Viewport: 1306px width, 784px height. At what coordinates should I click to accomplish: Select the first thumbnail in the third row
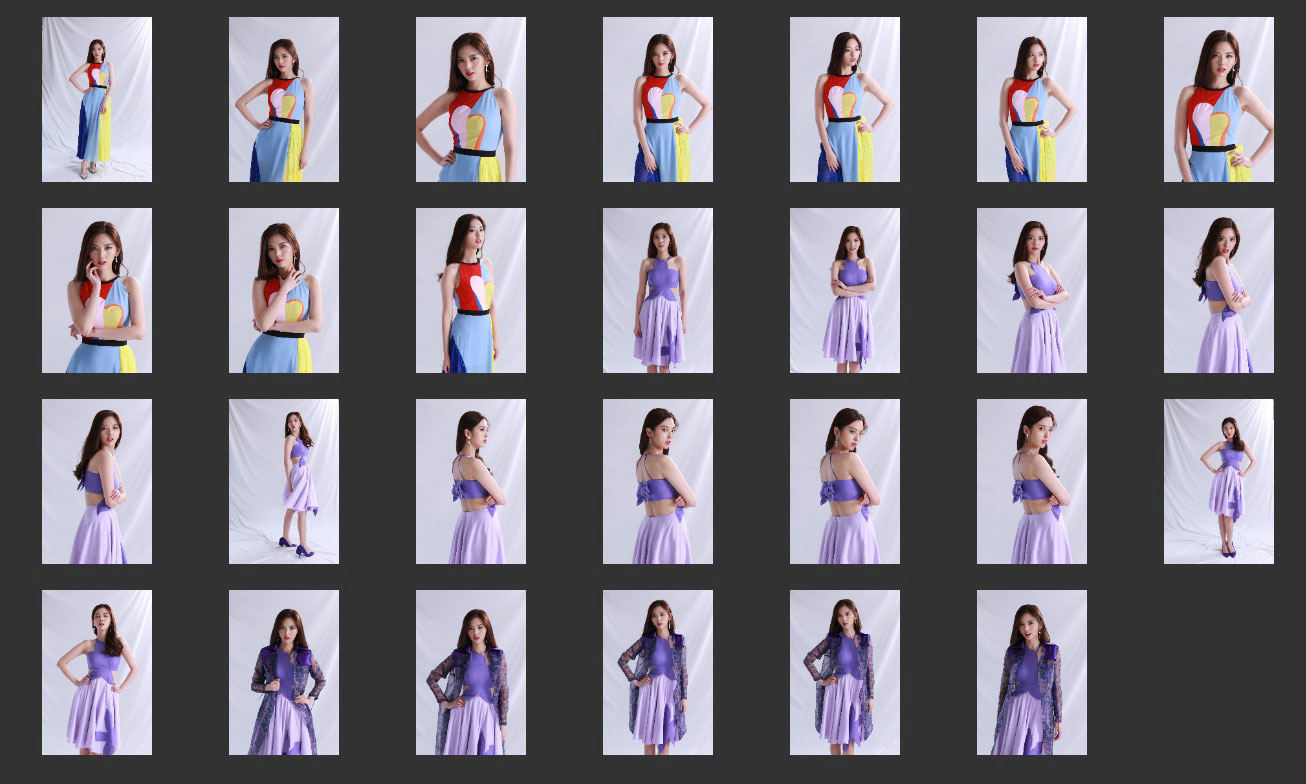pos(97,481)
